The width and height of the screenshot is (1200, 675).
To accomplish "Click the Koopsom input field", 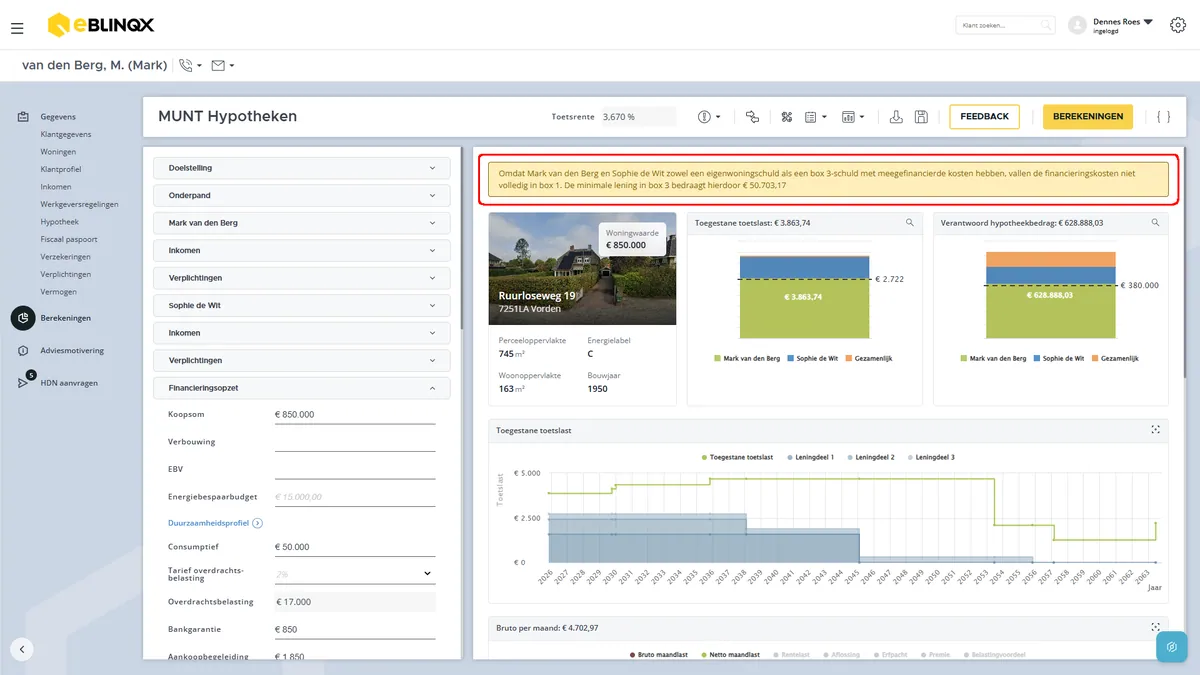I will [355, 414].
